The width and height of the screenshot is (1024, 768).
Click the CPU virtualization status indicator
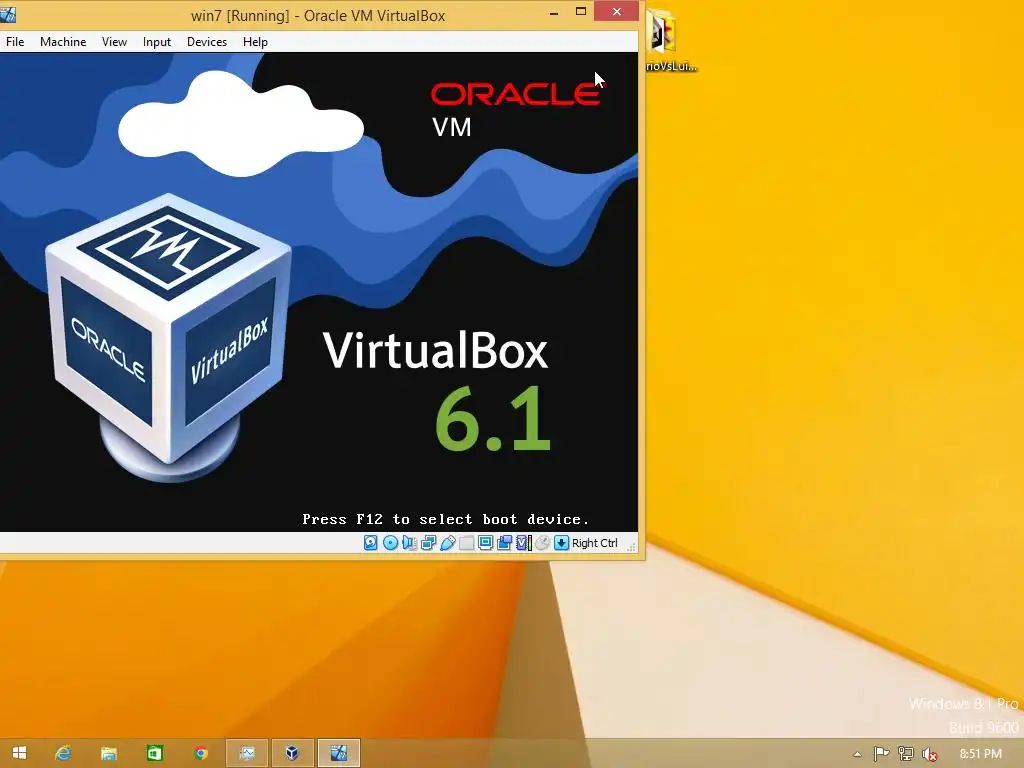click(523, 543)
